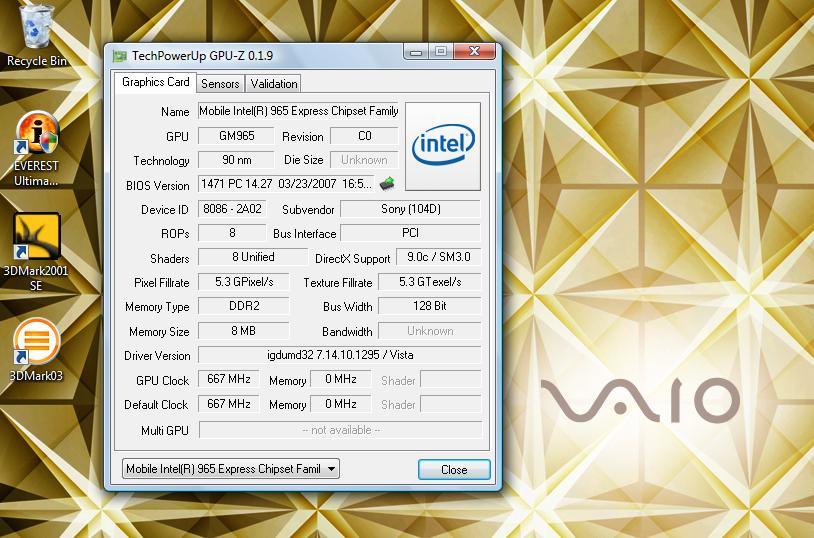
Task: Switch to the Sensors tab
Action: [220, 84]
